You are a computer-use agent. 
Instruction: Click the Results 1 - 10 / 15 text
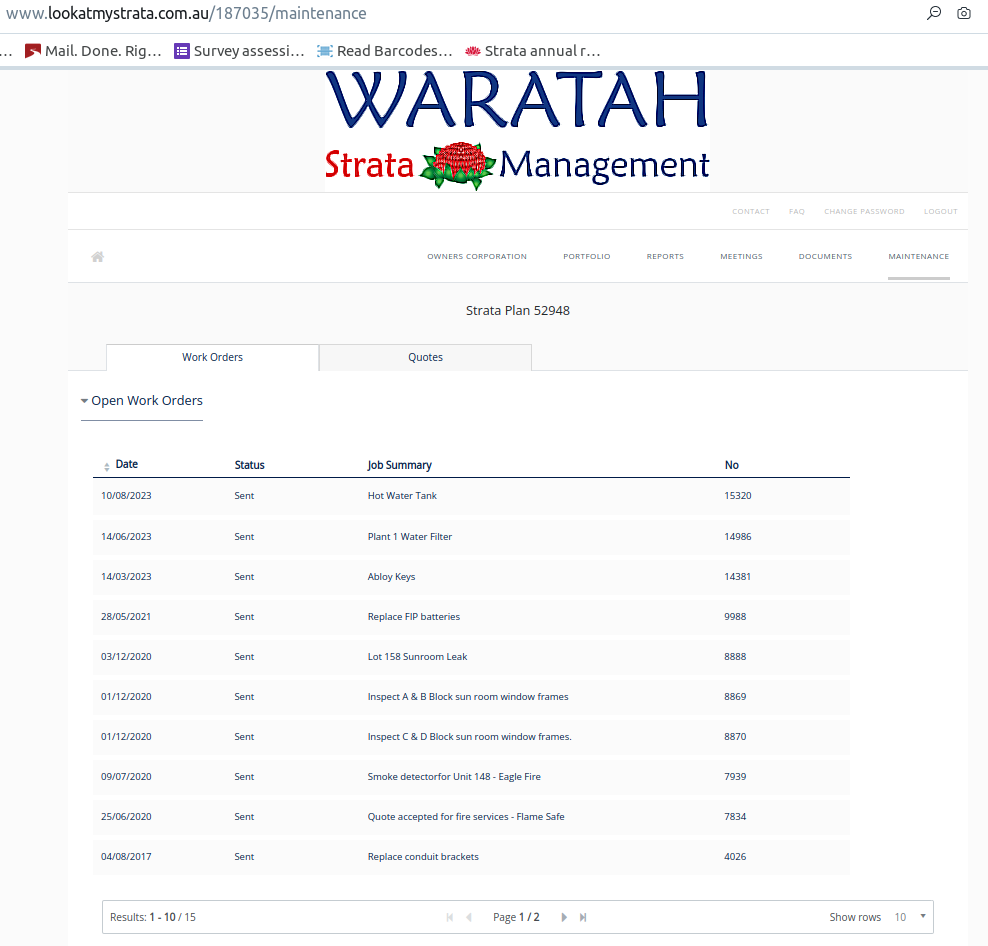pos(152,918)
